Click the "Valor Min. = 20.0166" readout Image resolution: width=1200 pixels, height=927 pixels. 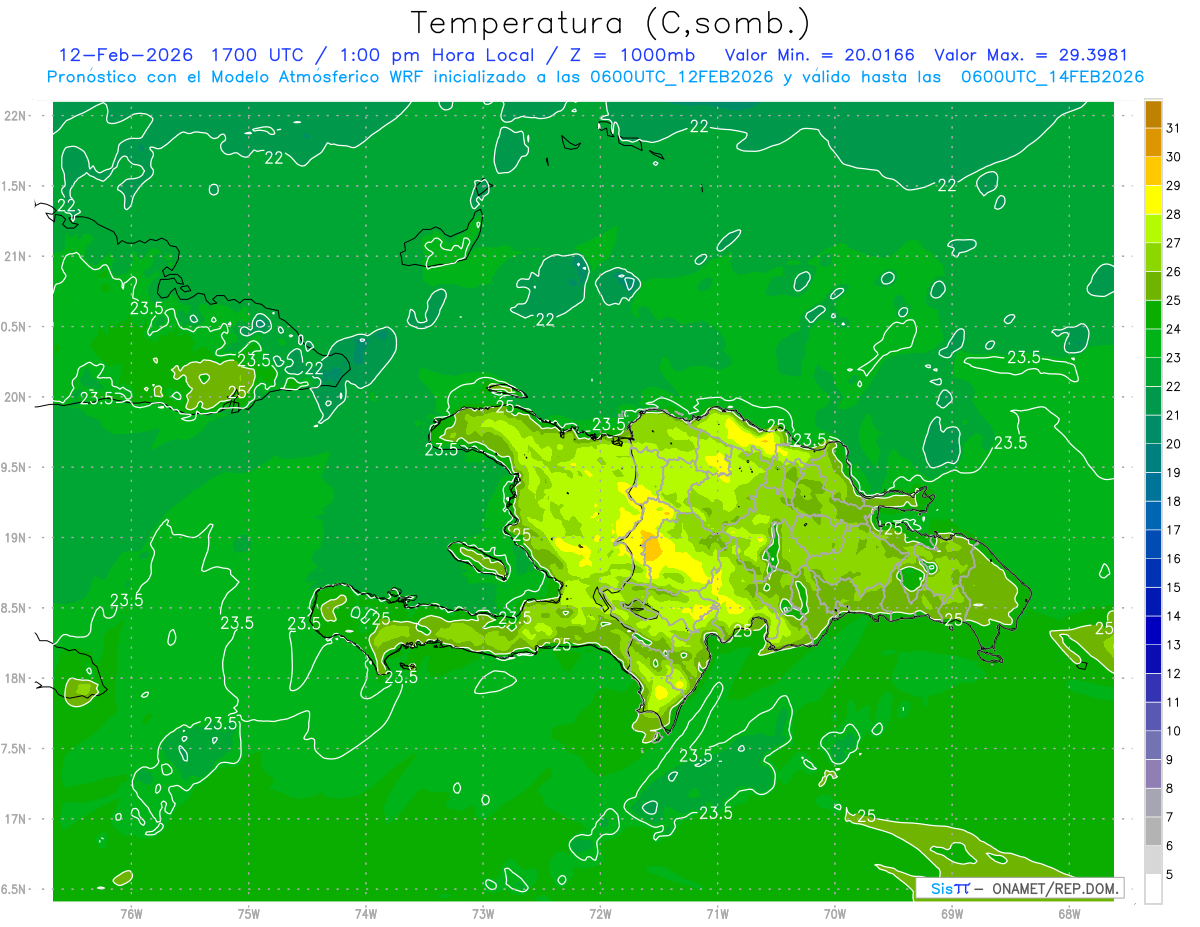[820, 55]
